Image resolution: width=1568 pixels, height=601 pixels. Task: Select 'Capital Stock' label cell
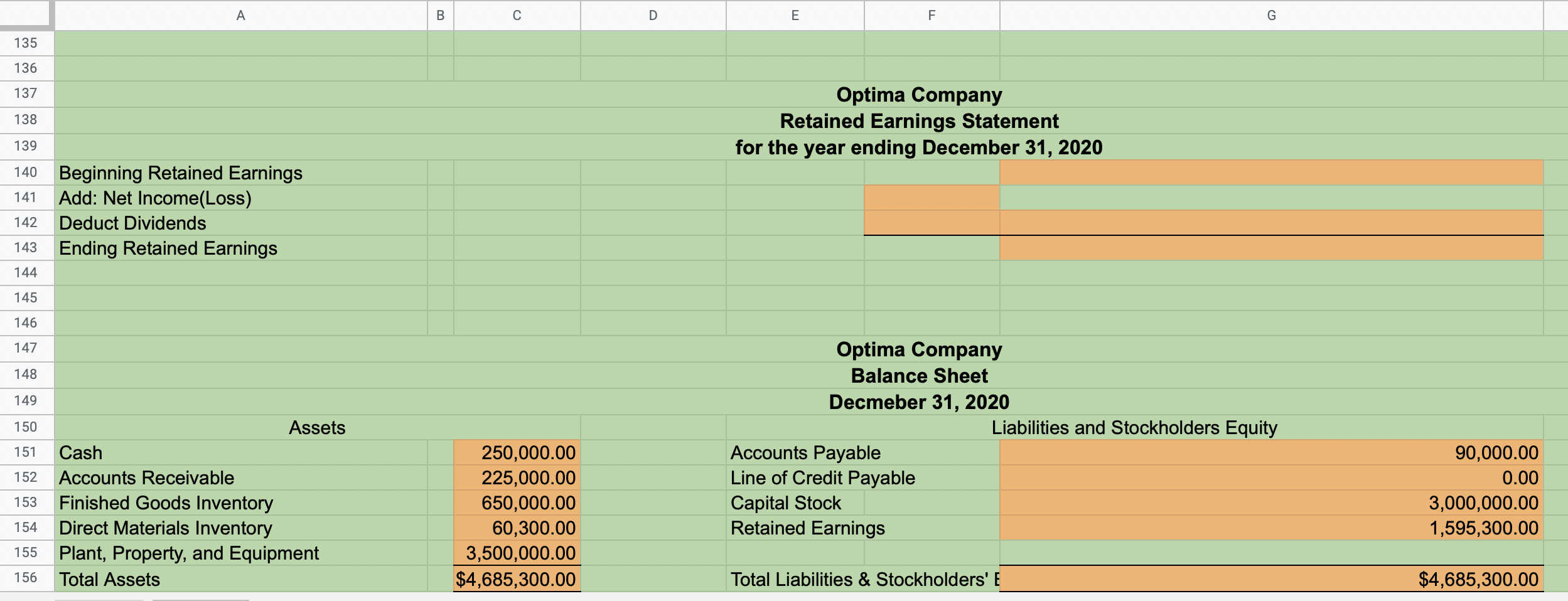pyautogui.click(x=795, y=503)
